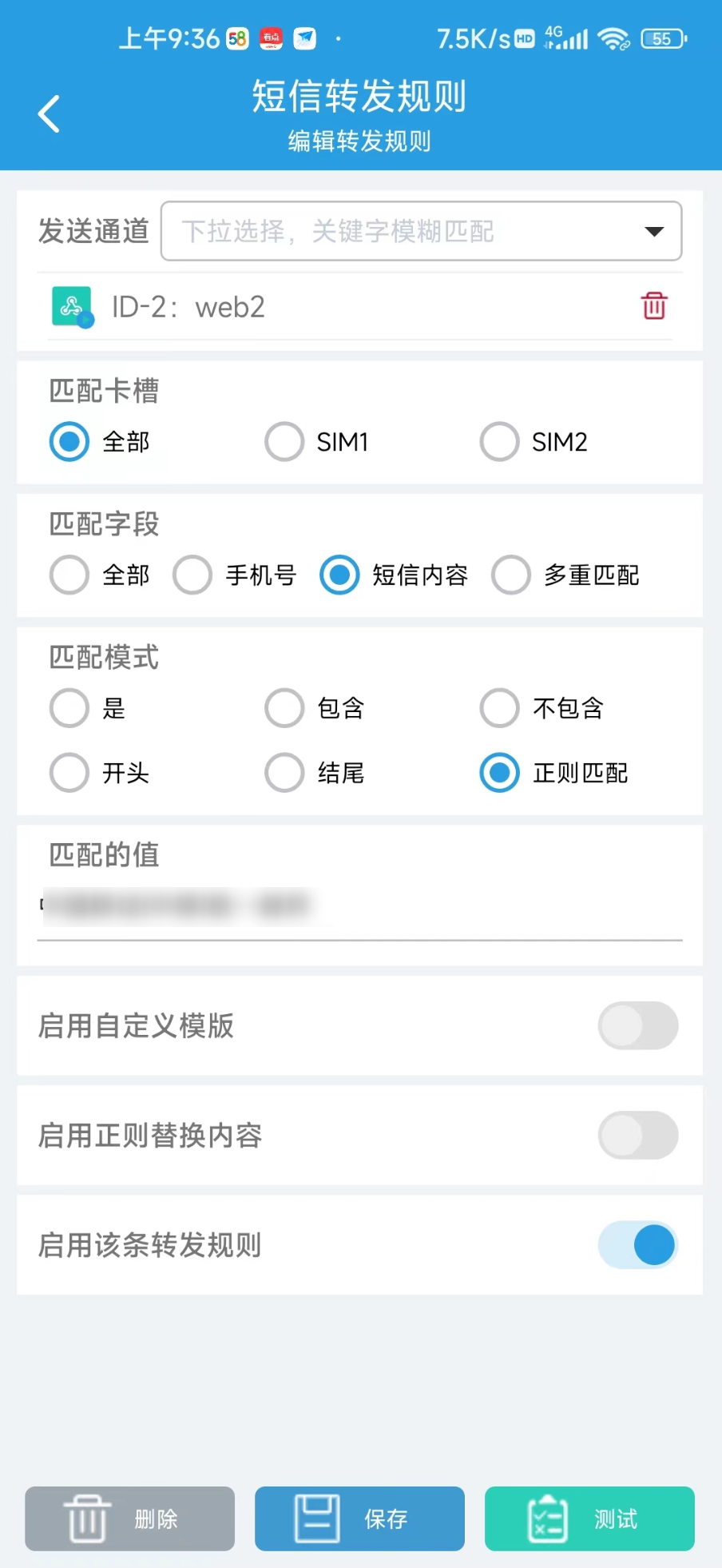The image size is (722, 1568).
Task: Tap the floppy disk save icon
Action: pos(317,1518)
